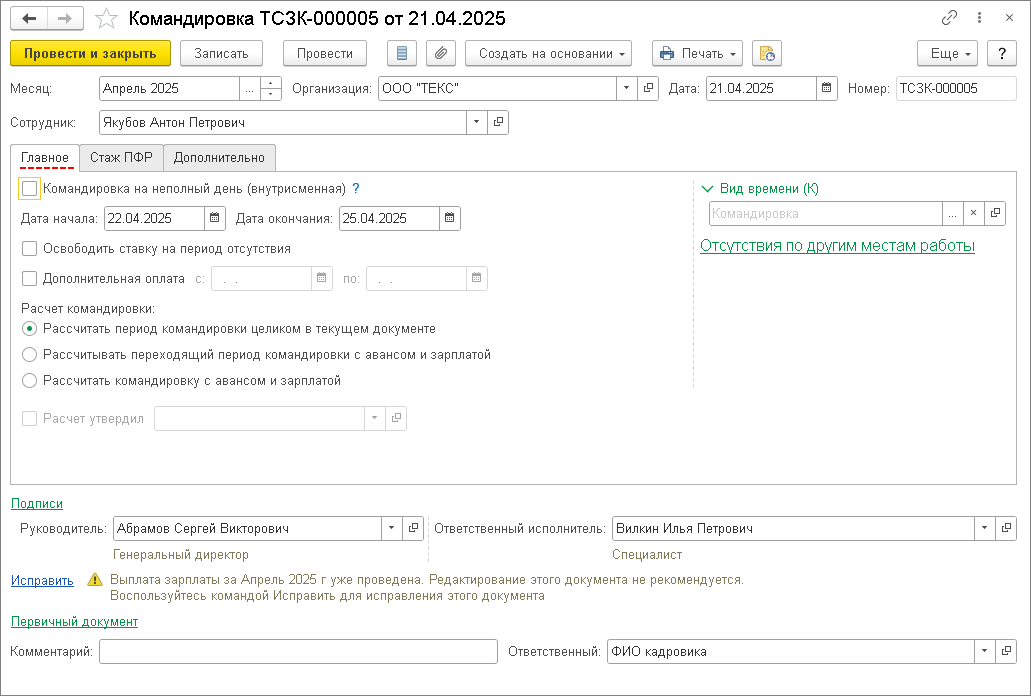Open the document movements report icon

pos(402,53)
